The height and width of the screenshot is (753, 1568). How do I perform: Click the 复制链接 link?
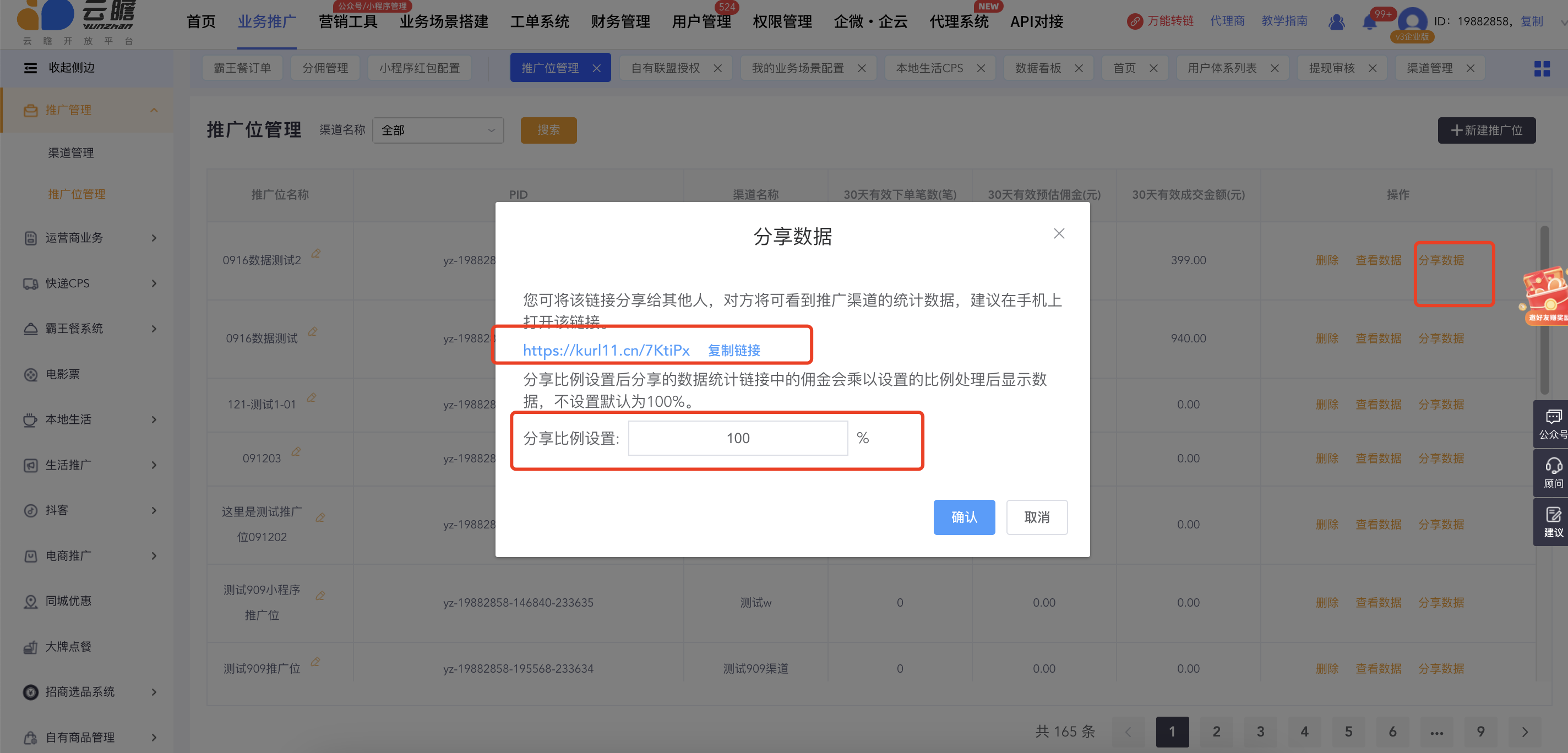click(733, 351)
